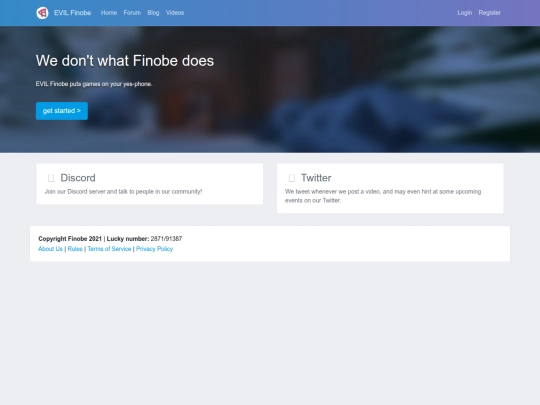
Task: Click the Twitter card description text
Action: coord(383,196)
